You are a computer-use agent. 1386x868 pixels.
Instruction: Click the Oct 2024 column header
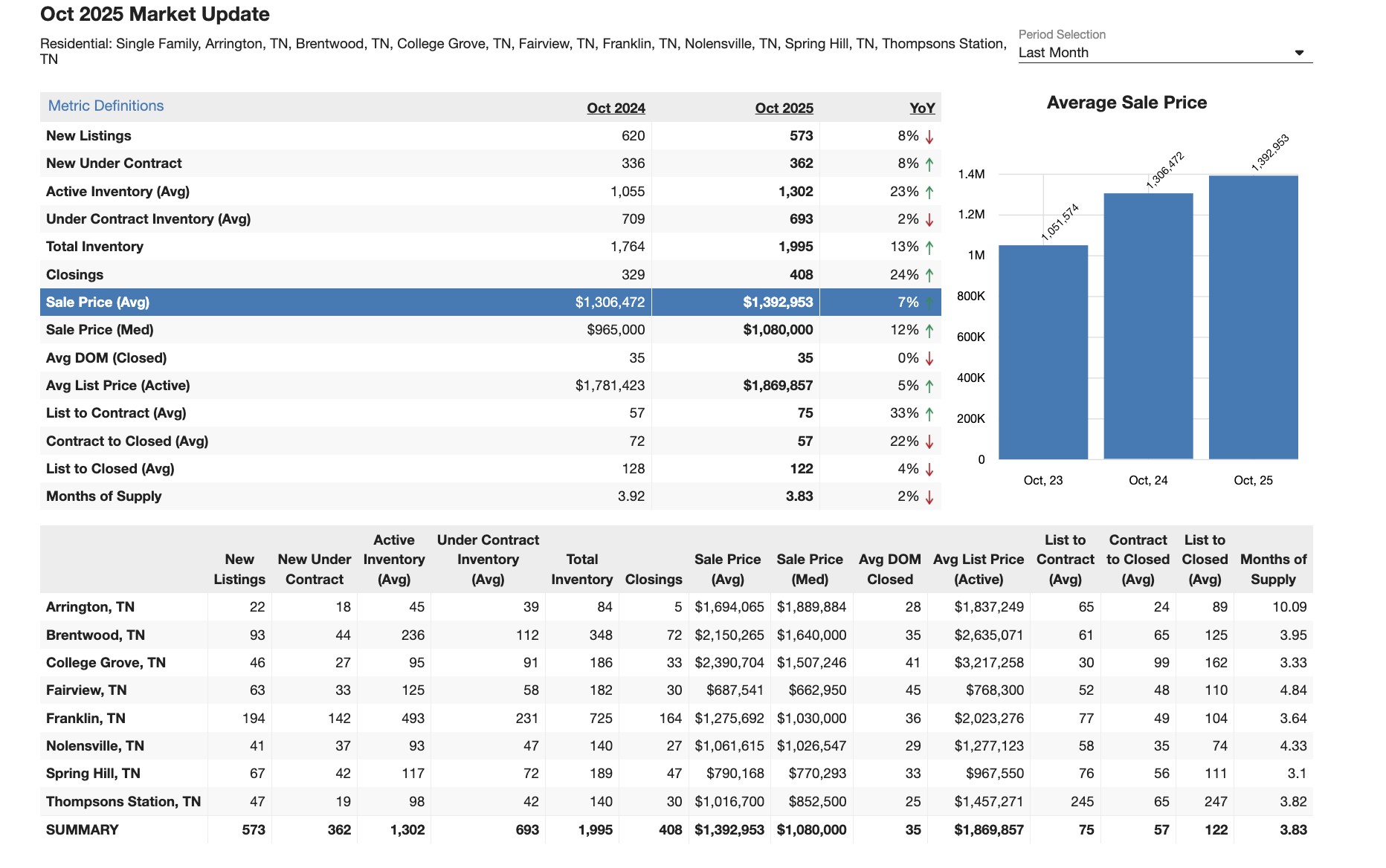pos(616,108)
